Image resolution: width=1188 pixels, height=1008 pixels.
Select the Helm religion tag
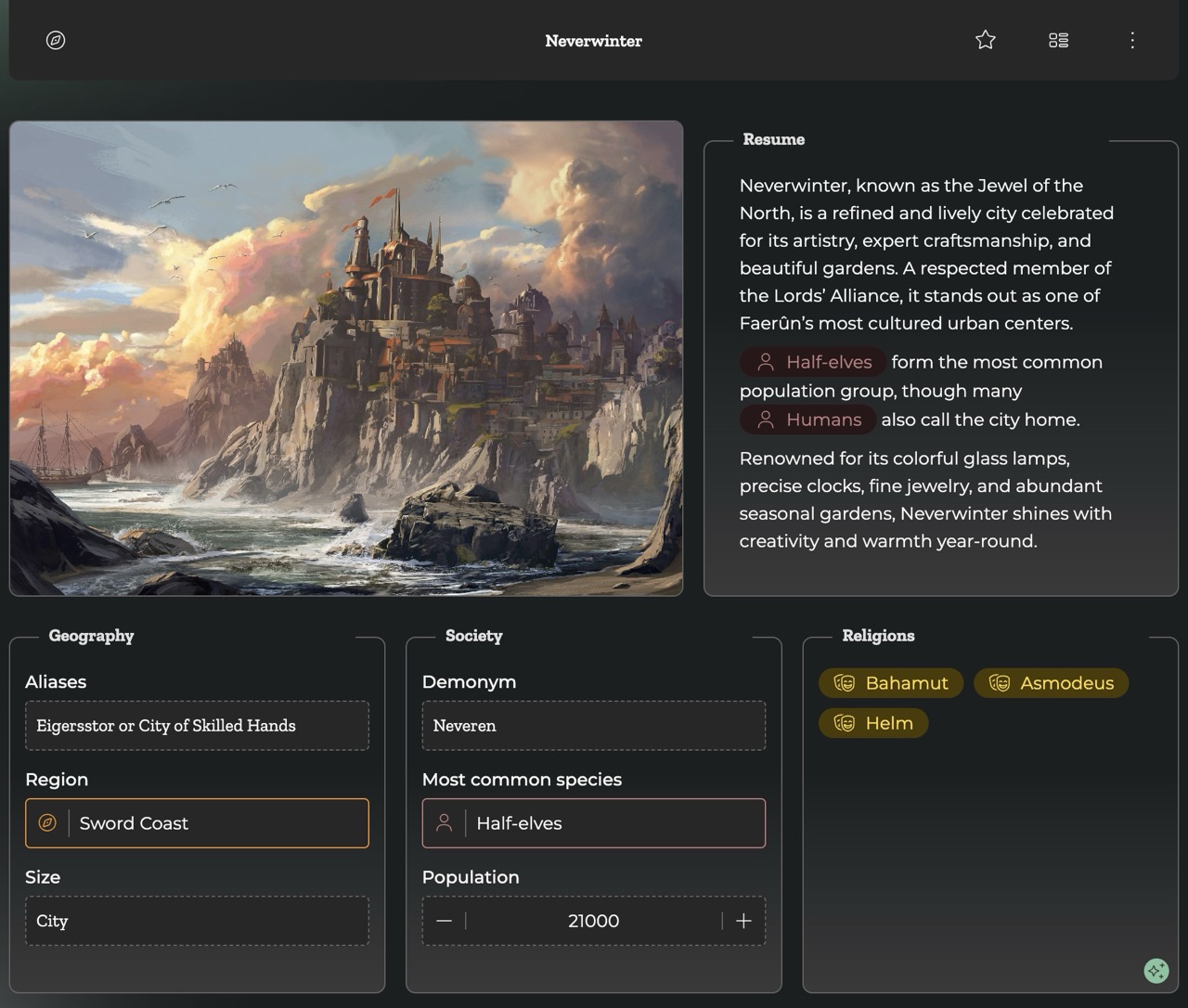(x=873, y=723)
